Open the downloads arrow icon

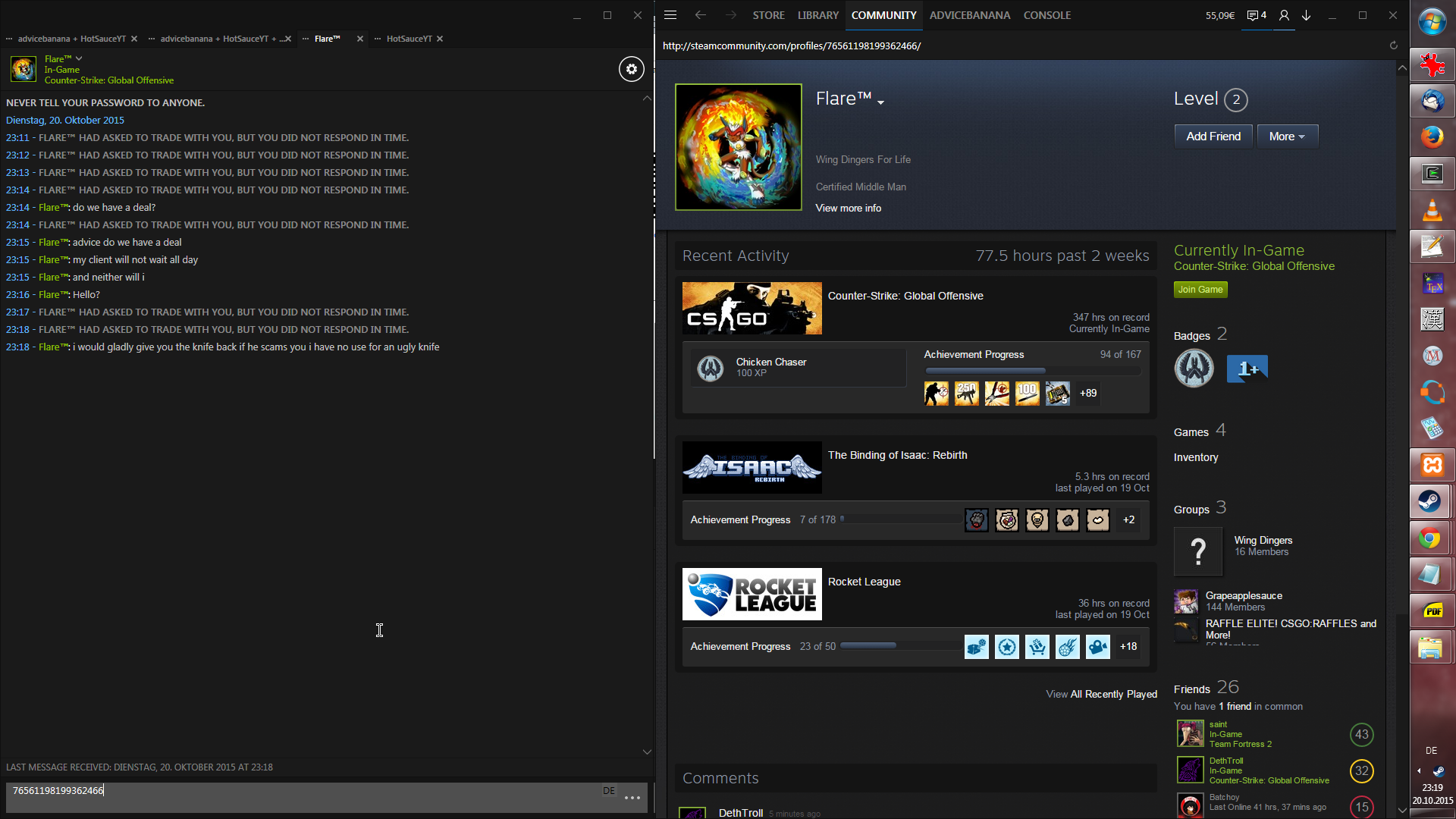pos(1307,15)
